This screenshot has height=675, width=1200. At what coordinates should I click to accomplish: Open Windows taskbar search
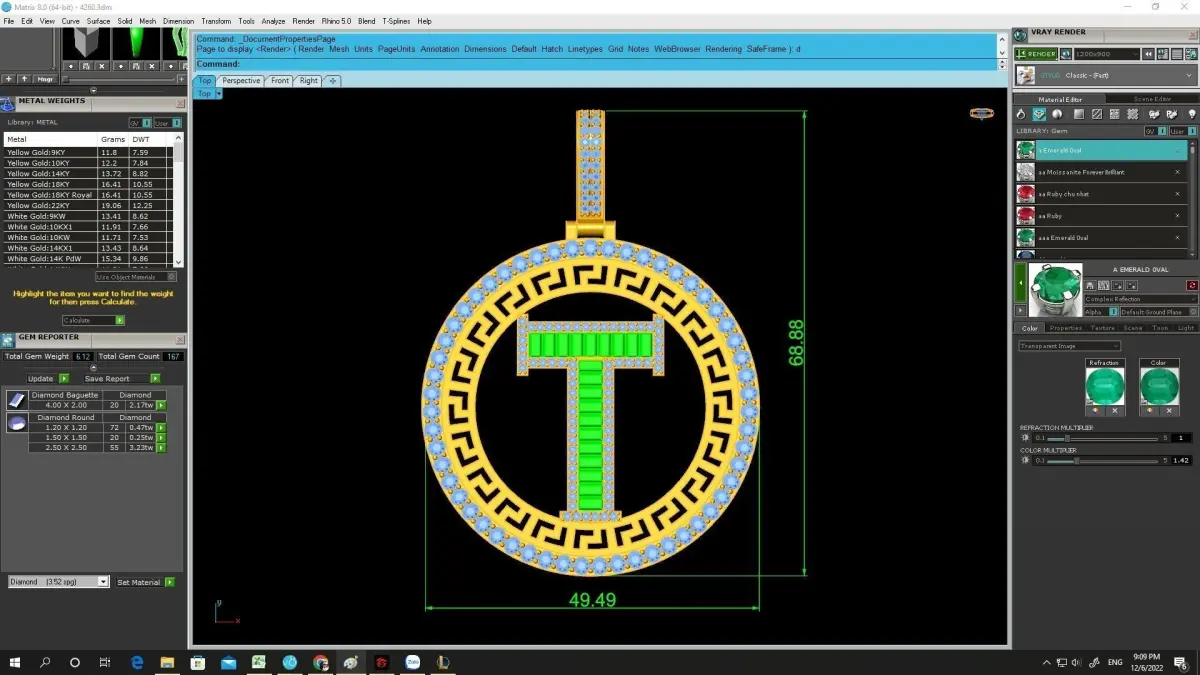tap(45, 662)
